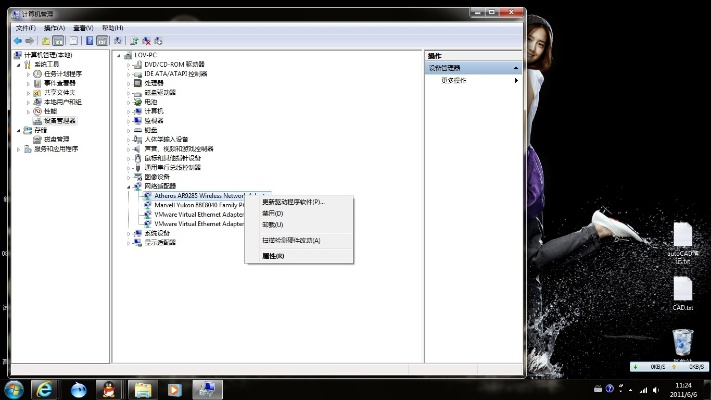Open the Recycle Bin on the desktop

[x=682, y=342]
